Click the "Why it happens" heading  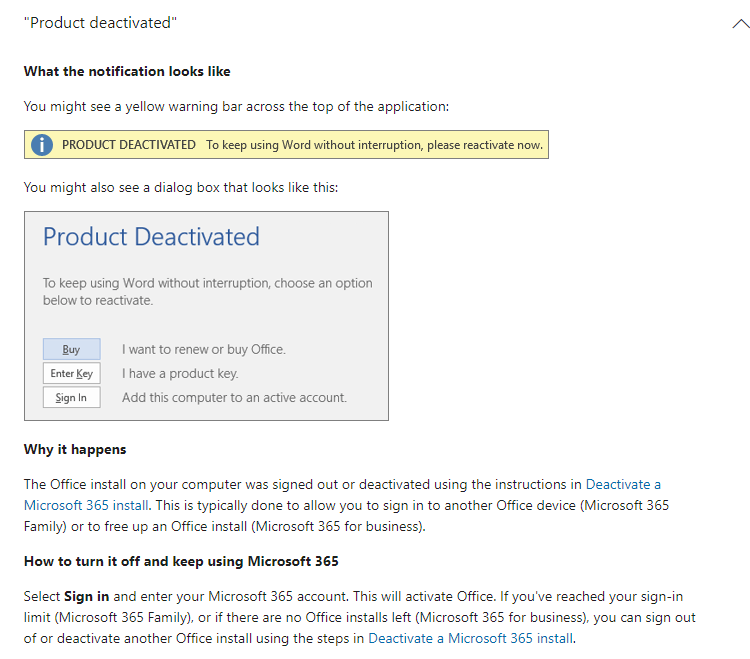coord(75,450)
